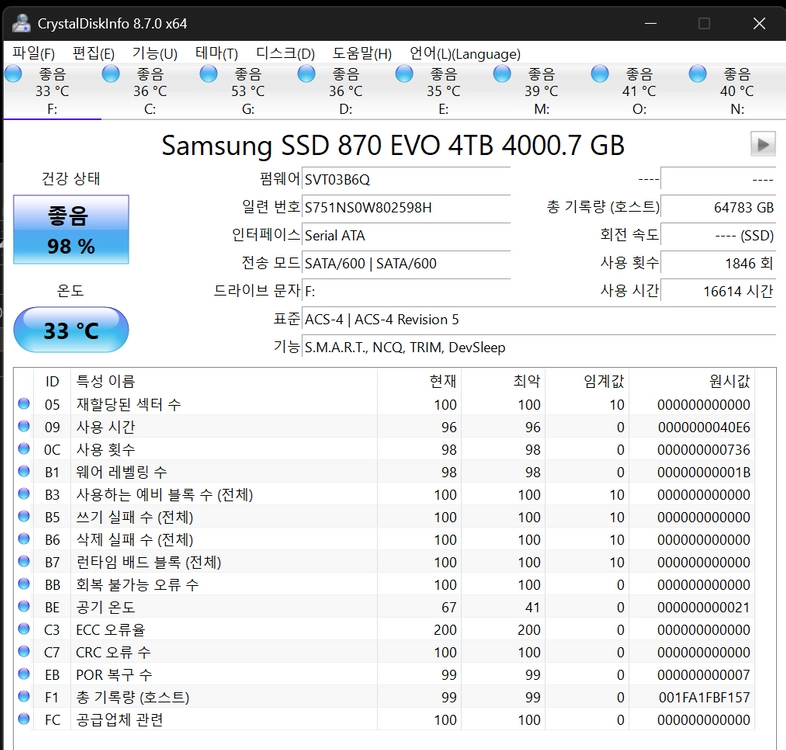Open the 도움말(H) menu
The height and width of the screenshot is (750, 786).
click(x=361, y=53)
